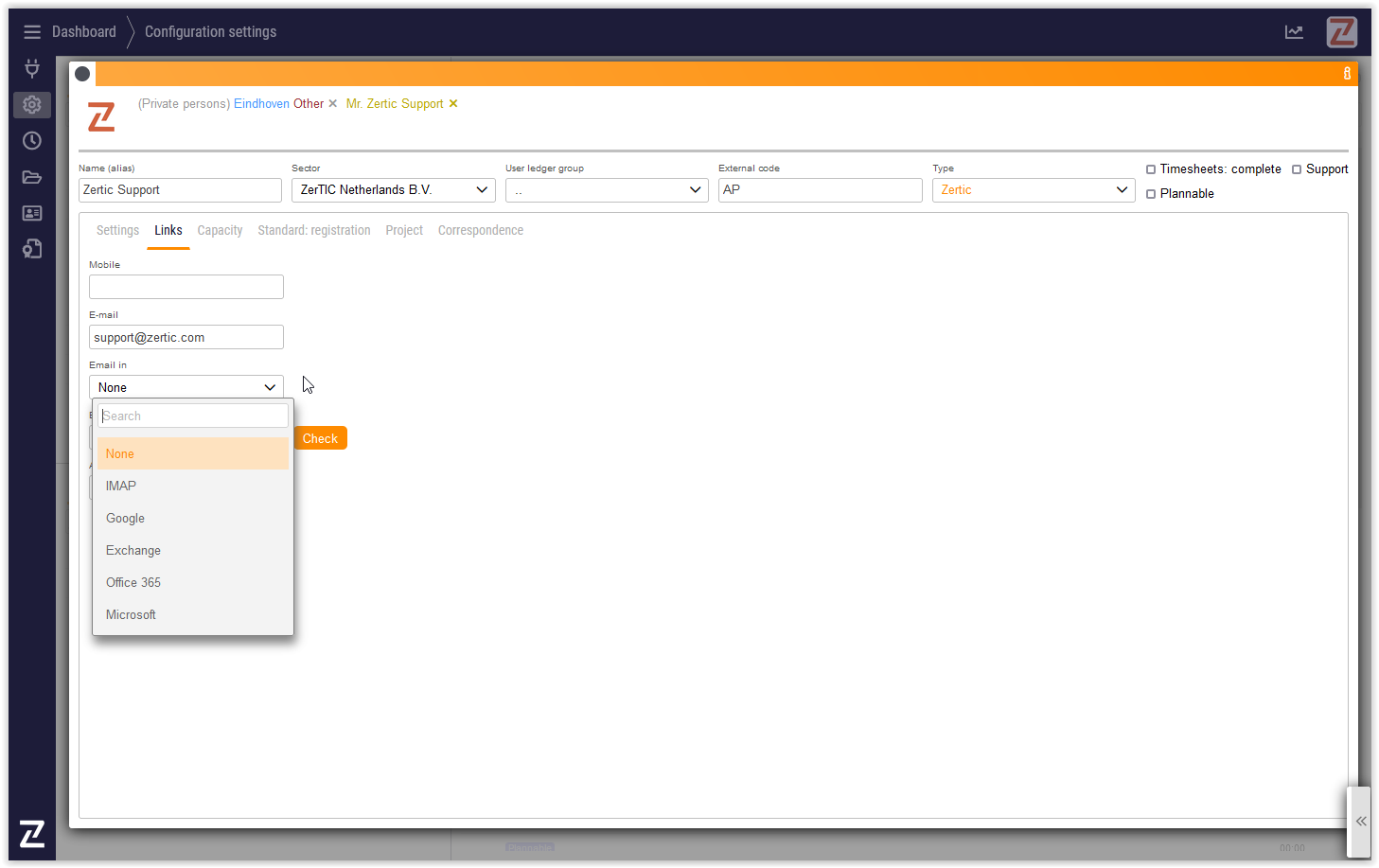
Task: Open the Type dropdown showing Zertic
Action: tap(1034, 190)
